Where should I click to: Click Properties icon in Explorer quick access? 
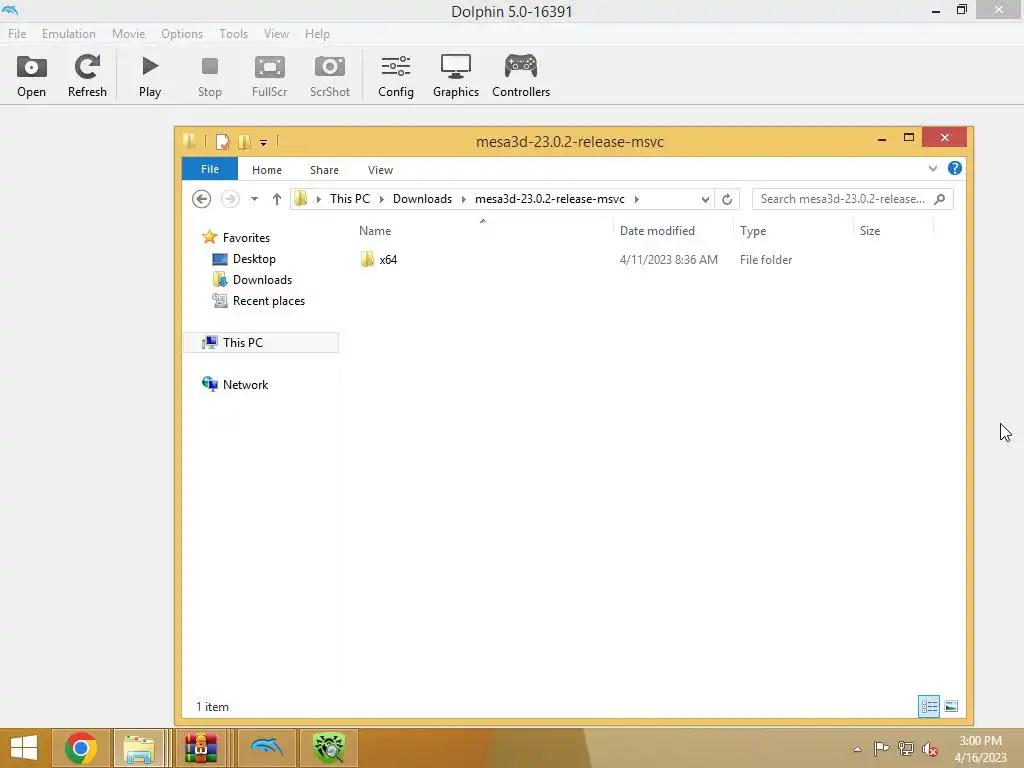pyautogui.click(x=223, y=141)
